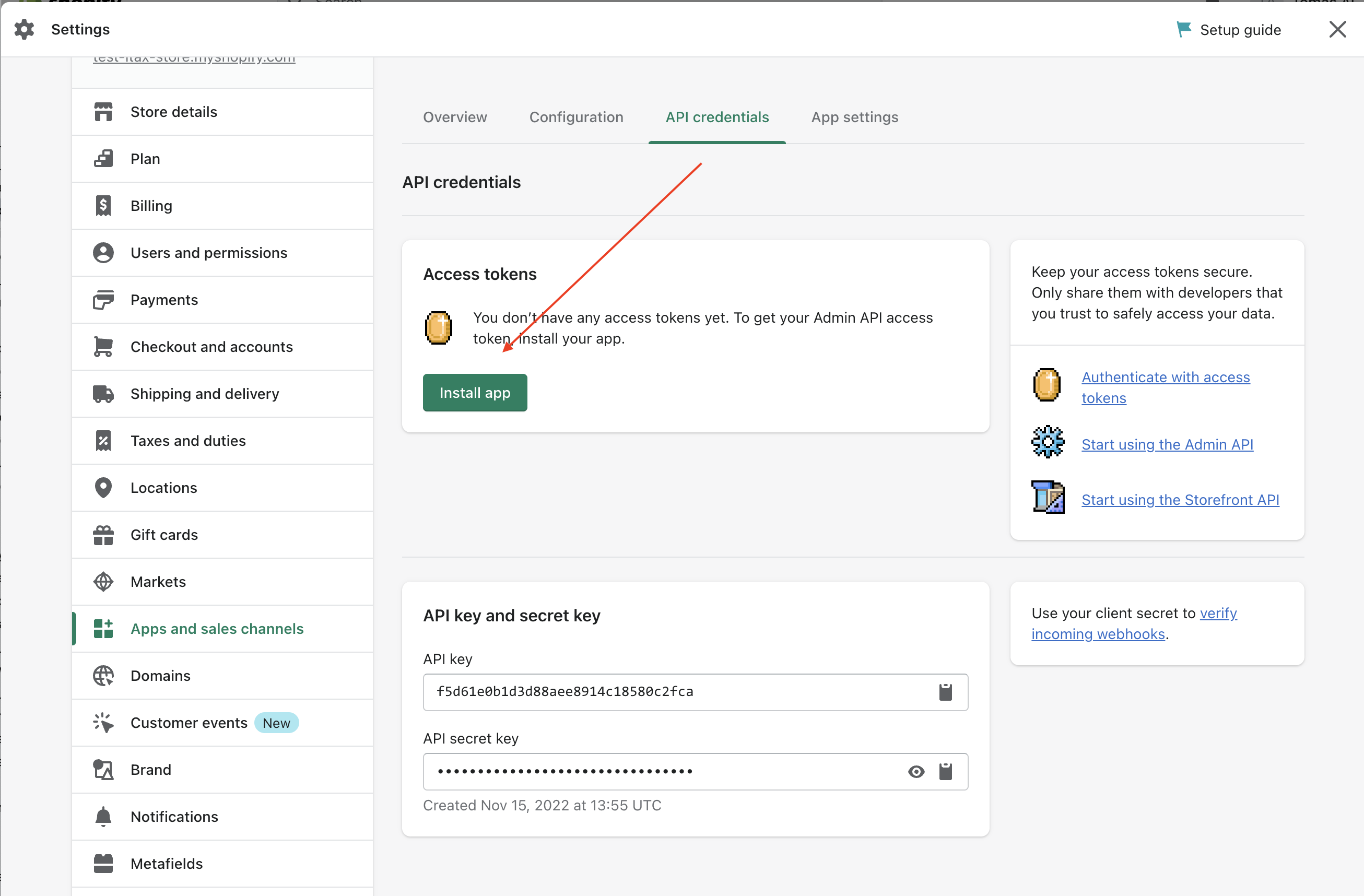Open Customer events in sidebar
1364x896 pixels.
point(189,723)
